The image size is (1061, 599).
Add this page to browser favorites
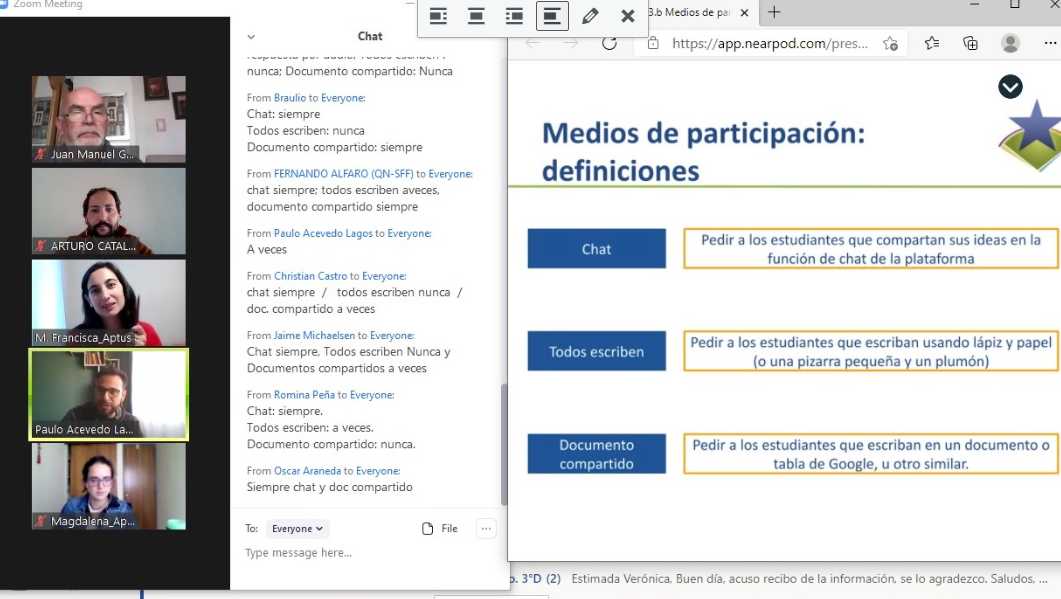point(890,43)
